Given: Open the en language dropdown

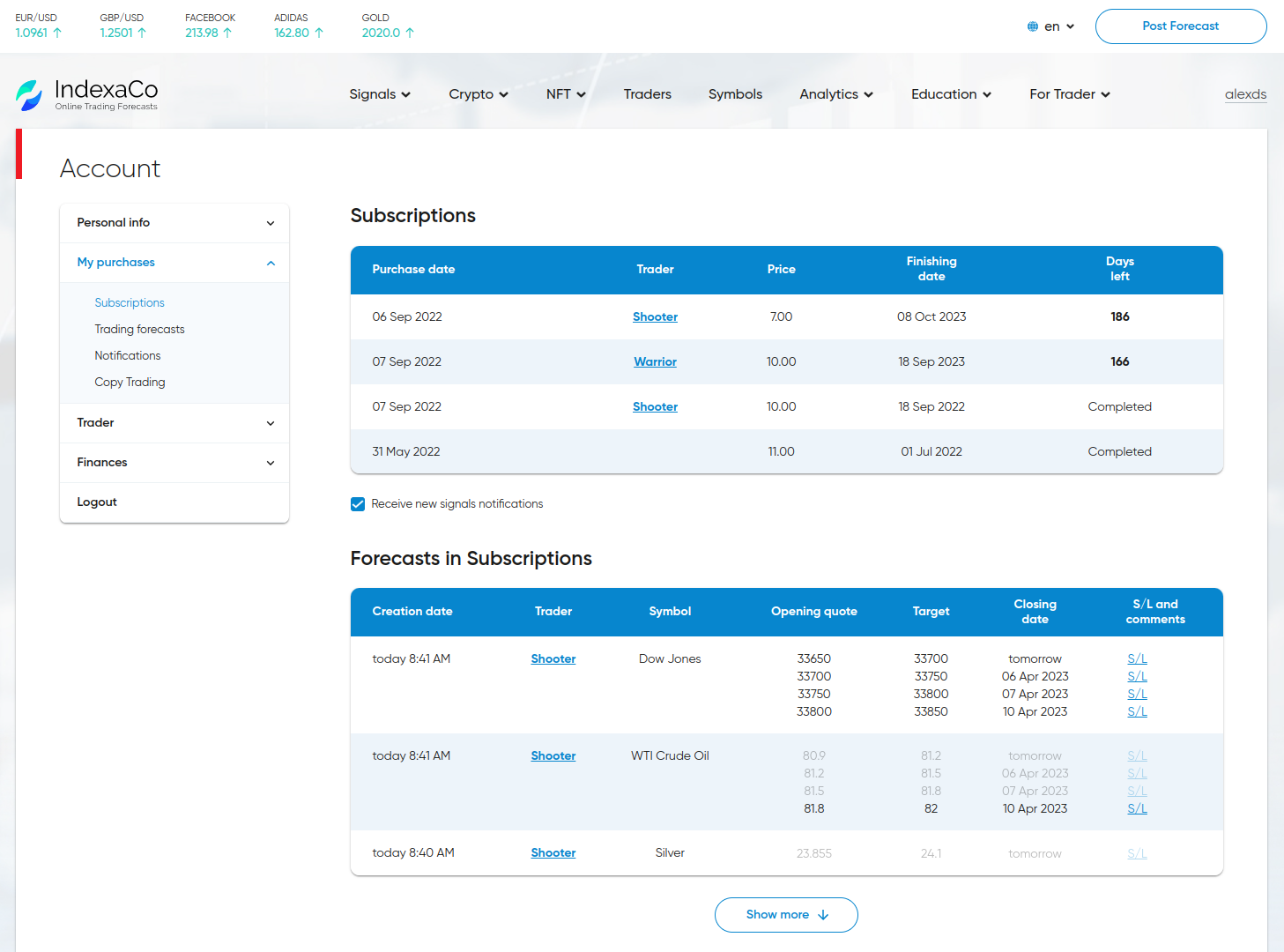Looking at the screenshot, I should pyautogui.click(x=1051, y=26).
